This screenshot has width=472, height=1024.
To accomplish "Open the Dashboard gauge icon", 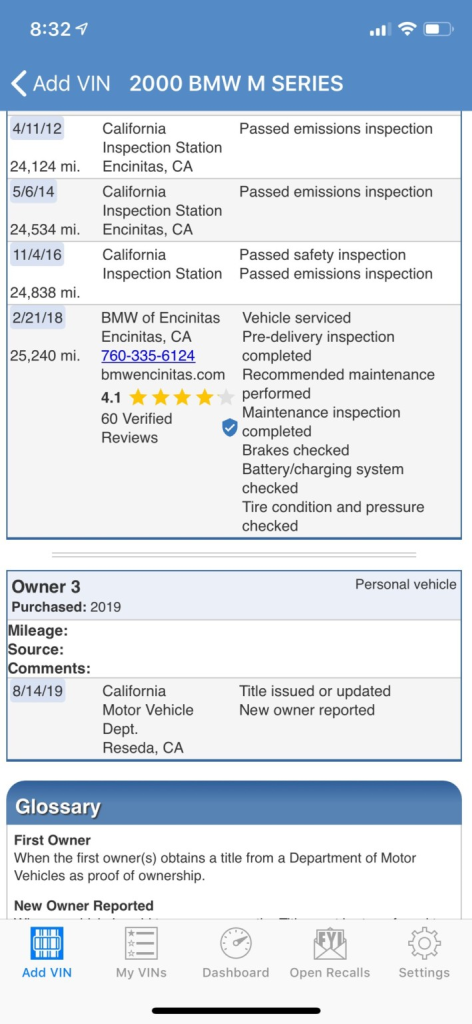I will 236,944.
